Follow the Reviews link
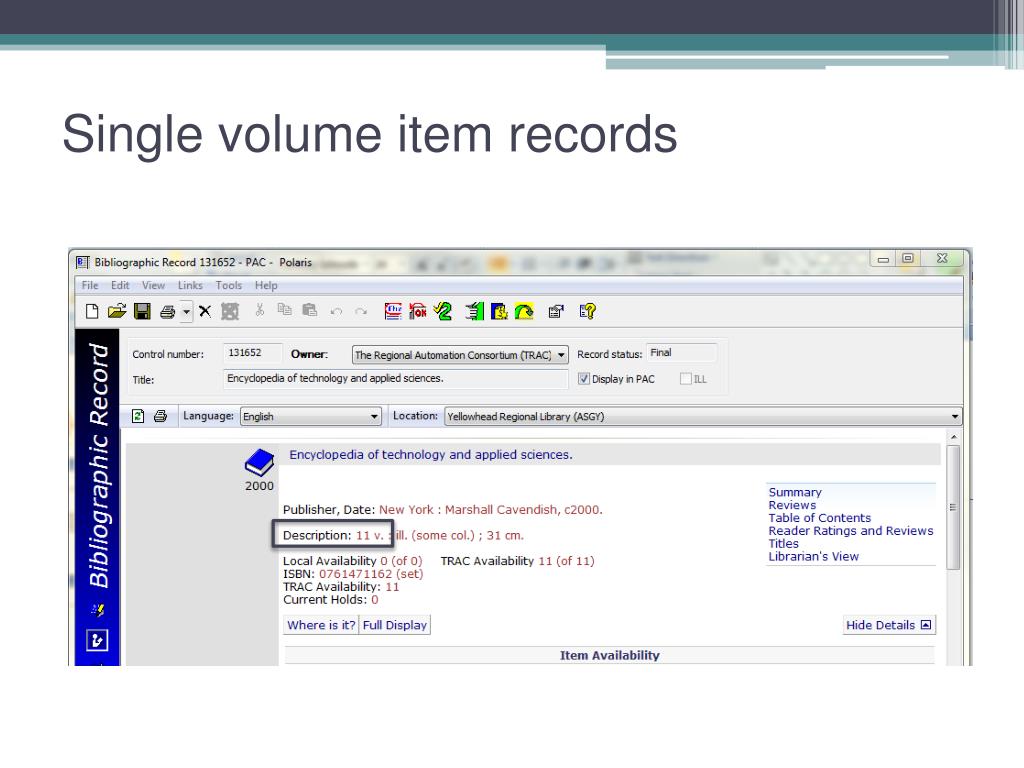 tap(792, 505)
